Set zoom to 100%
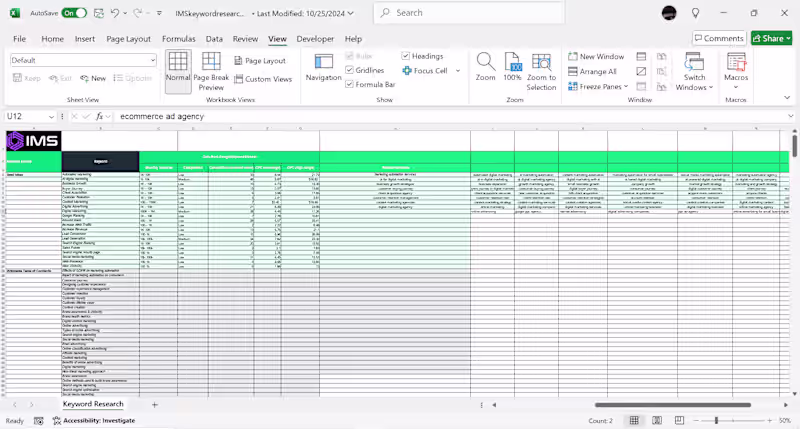The height and width of the screenshot is (429, 800). coord(512,67)
